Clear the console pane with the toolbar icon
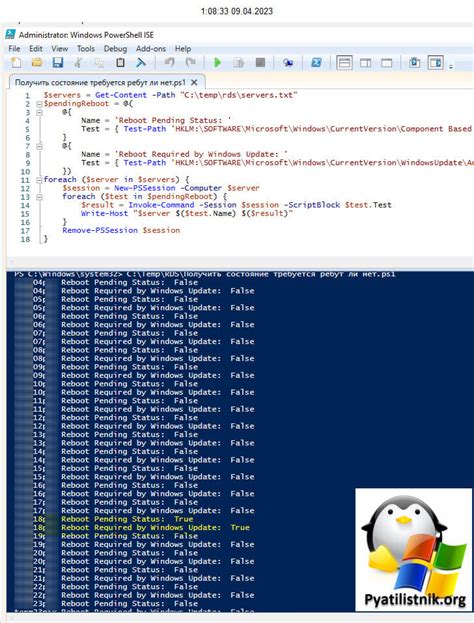This screenshot has height=623, width=474. (x=141, y=63)
